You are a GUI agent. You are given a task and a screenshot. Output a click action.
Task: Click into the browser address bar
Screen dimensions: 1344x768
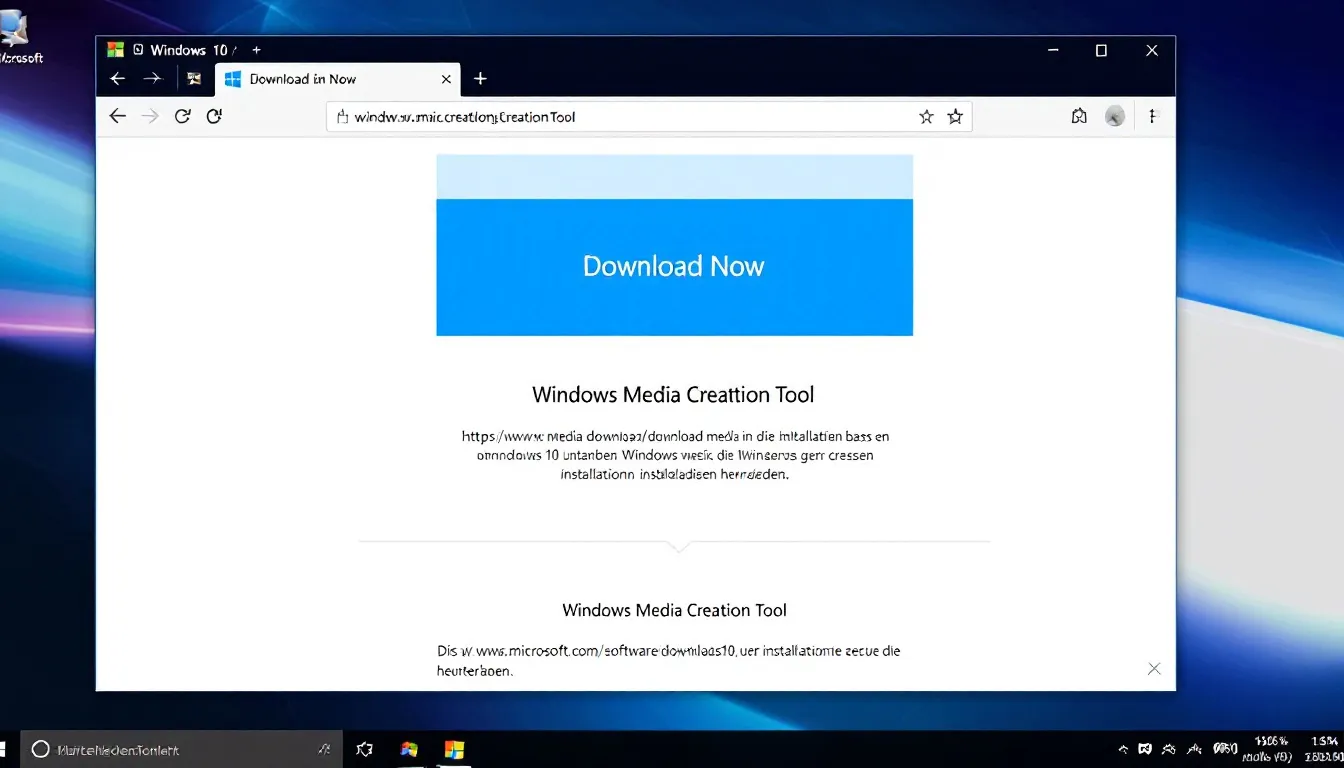coord(620,117)
